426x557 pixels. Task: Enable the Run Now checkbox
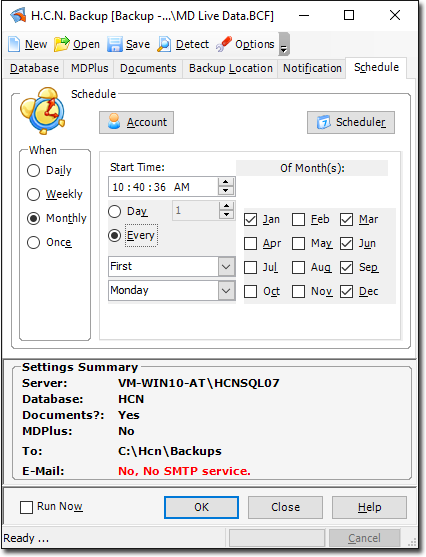(x=26, y=507)
